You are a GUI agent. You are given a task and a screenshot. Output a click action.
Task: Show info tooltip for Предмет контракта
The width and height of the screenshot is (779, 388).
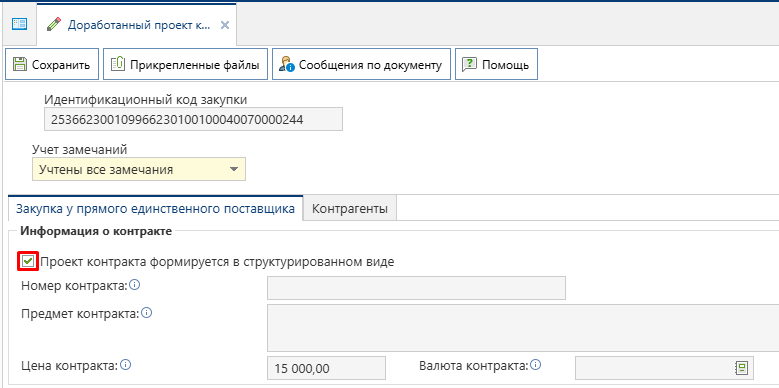147,313
